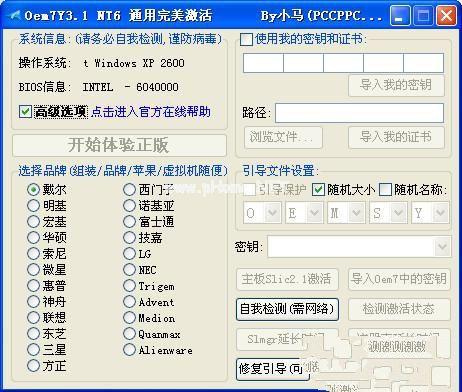Select the 西门子 brand radio button

pos(129,190)
